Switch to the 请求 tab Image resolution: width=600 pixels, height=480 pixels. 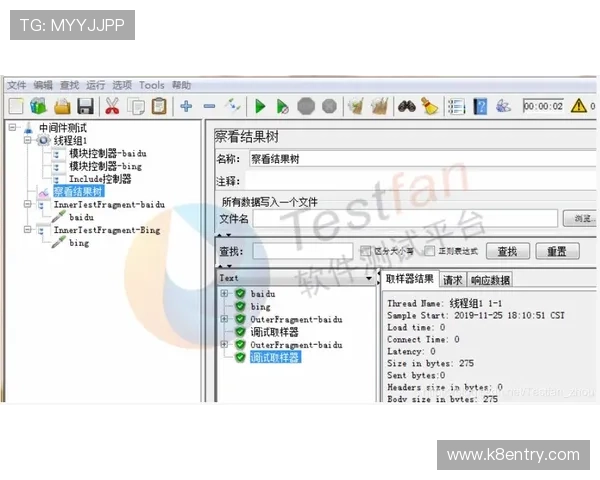point(453,280)
